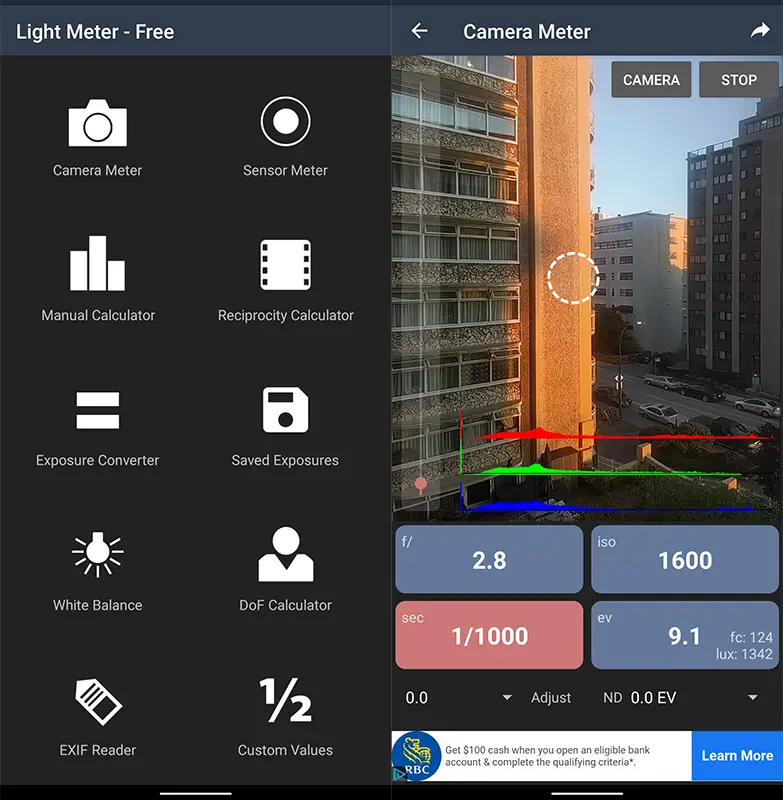This screenshot has width=783, height=800.
Task: Click the Saved Exposures label
Action: tap(285, 461)
